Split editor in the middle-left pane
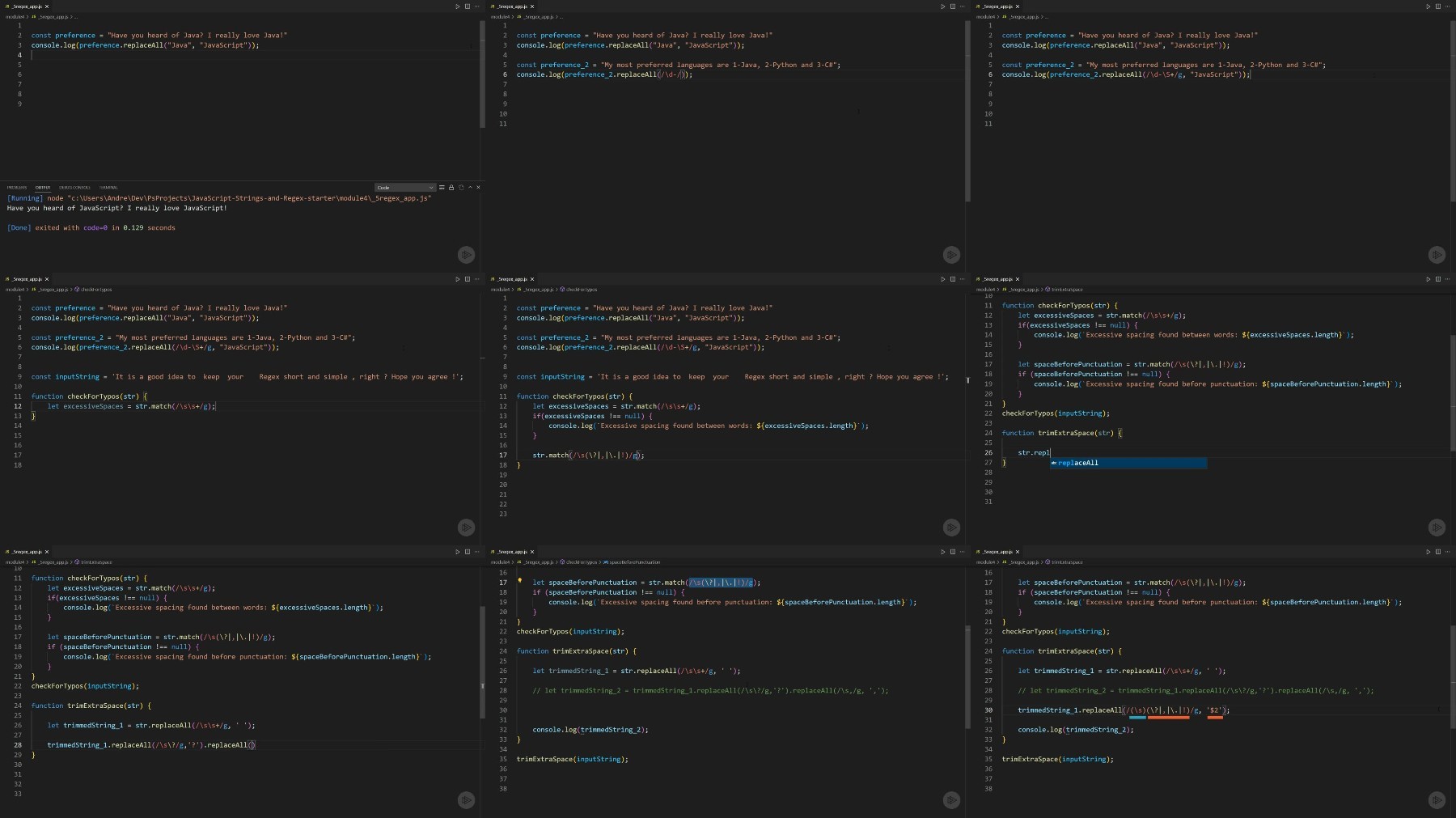 click(467, 279)
